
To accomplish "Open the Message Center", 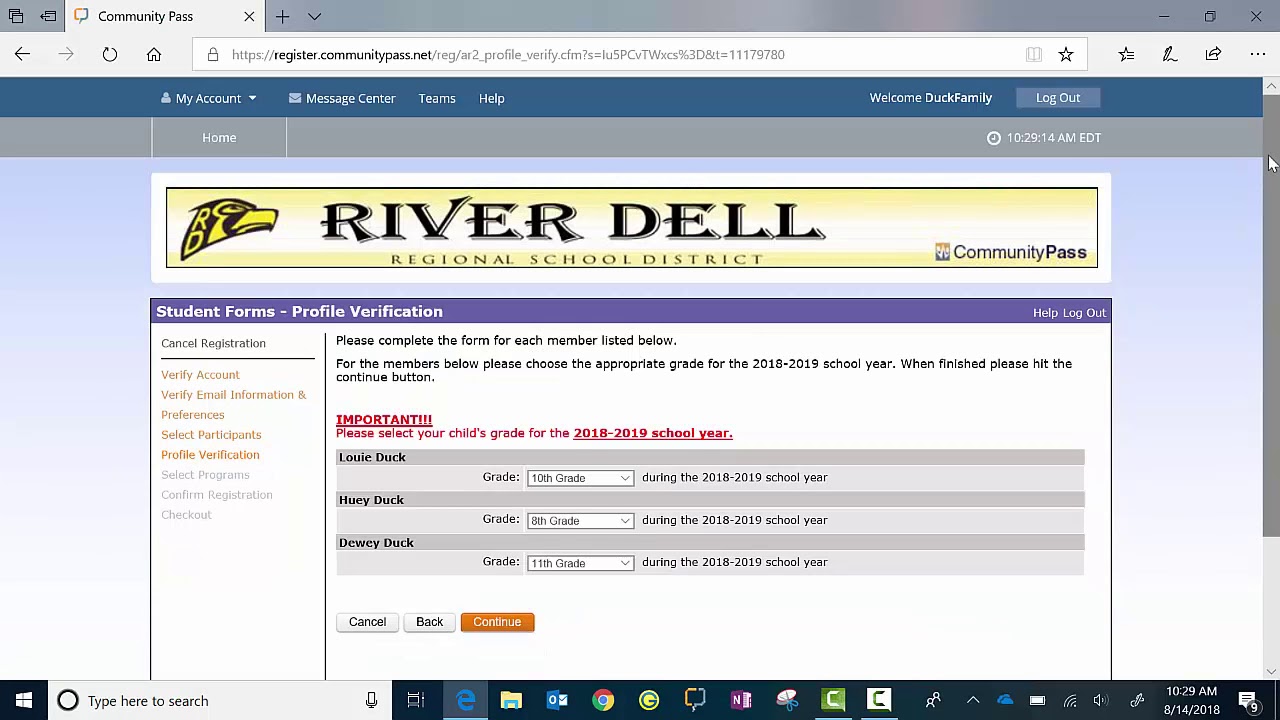I will [x=342, y=98].
